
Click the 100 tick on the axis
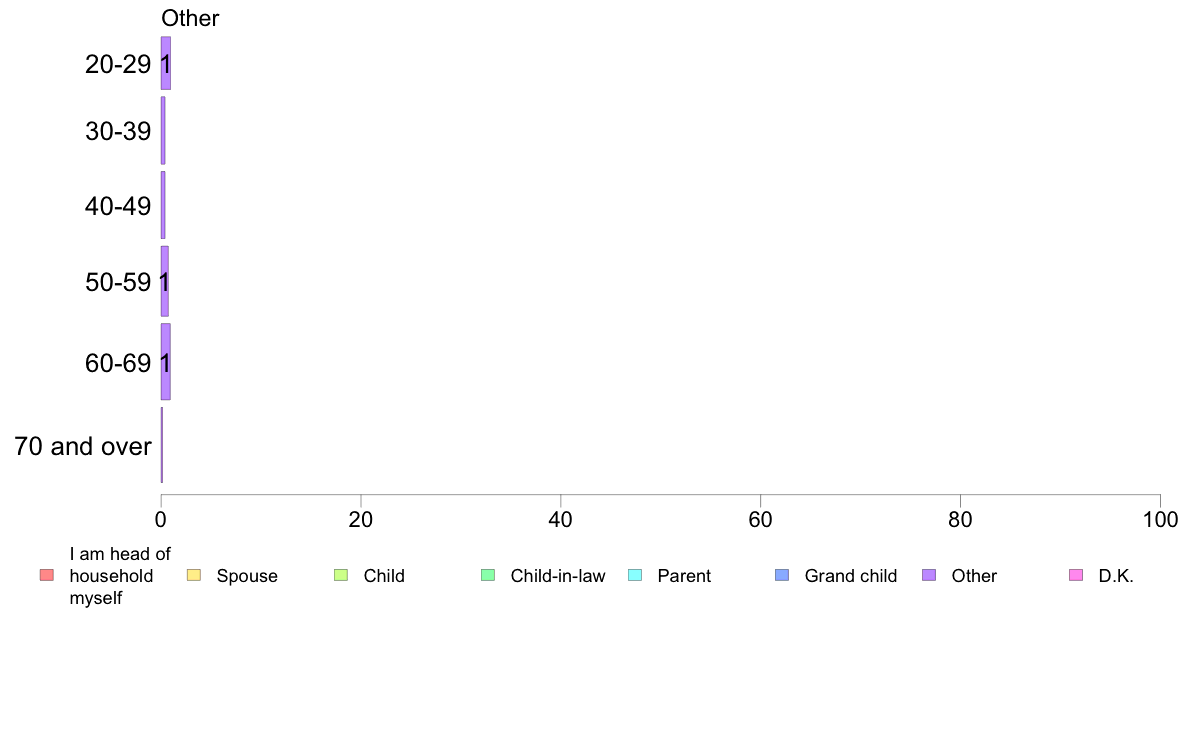(1160, 519)
